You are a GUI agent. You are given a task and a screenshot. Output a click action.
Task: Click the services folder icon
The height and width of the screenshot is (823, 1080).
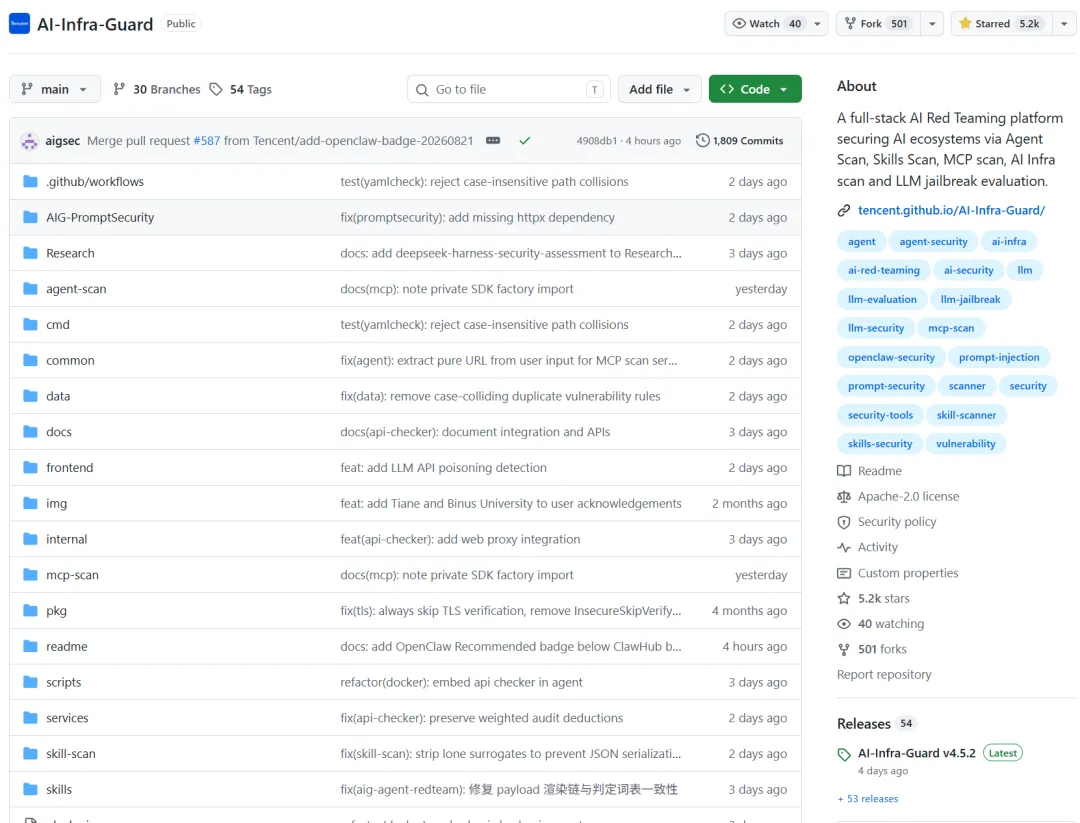30,718
